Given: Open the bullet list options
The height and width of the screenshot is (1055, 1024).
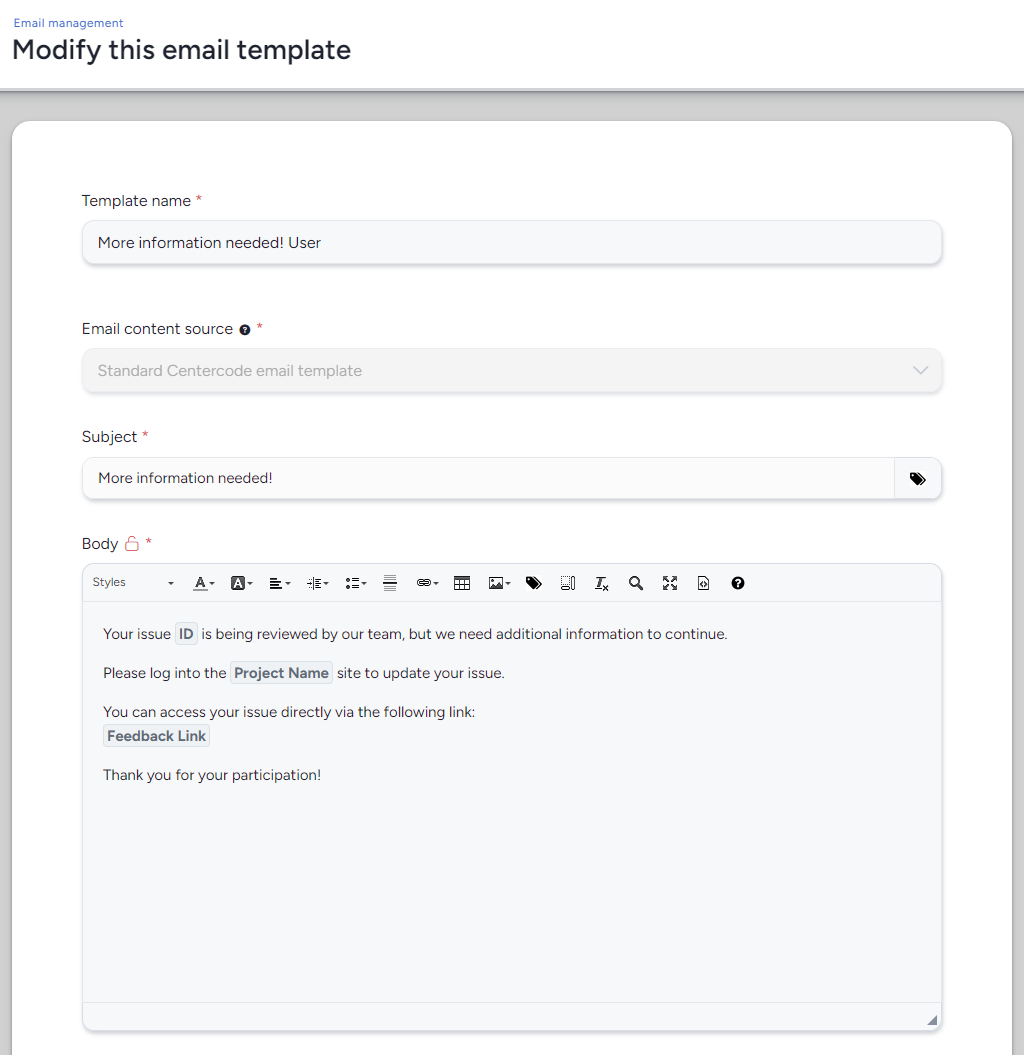Looking at the screenshot, I should tap(355, 583).
